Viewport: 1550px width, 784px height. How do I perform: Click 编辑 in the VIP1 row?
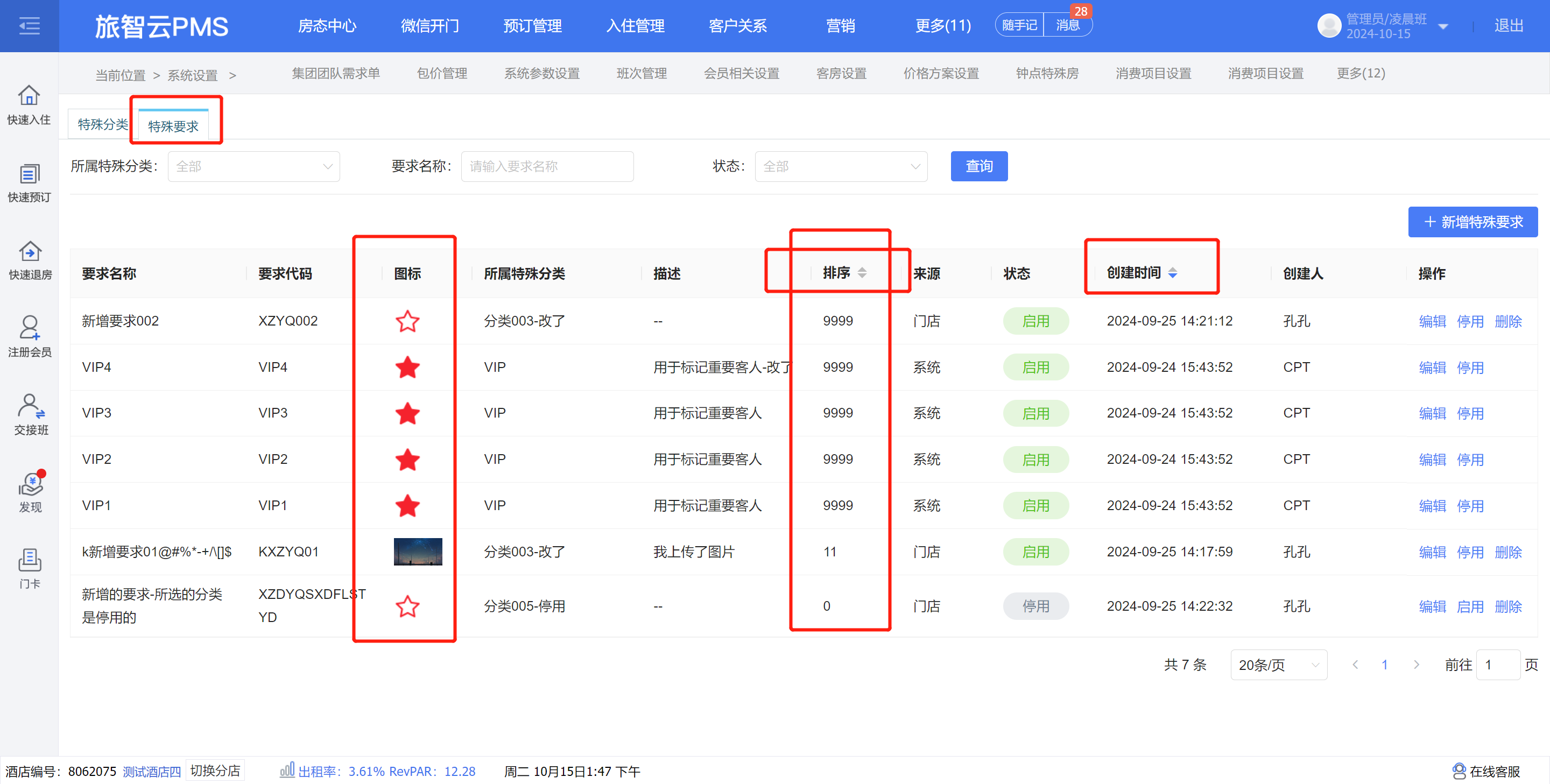pos(1432,505)
